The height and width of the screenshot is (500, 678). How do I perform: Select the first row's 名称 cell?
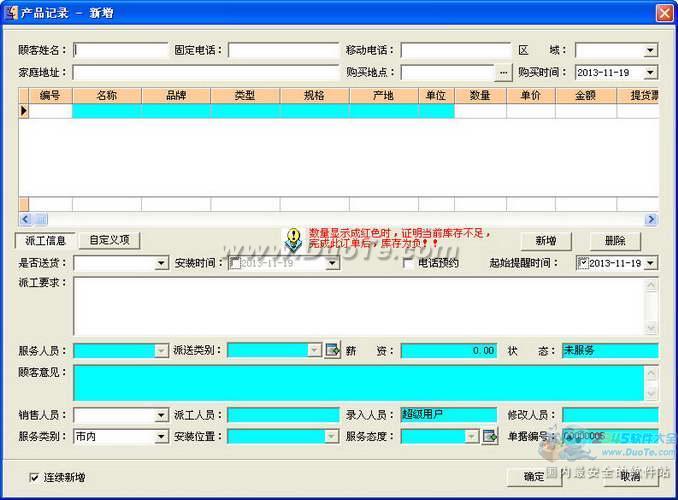(x=107, y=111)
